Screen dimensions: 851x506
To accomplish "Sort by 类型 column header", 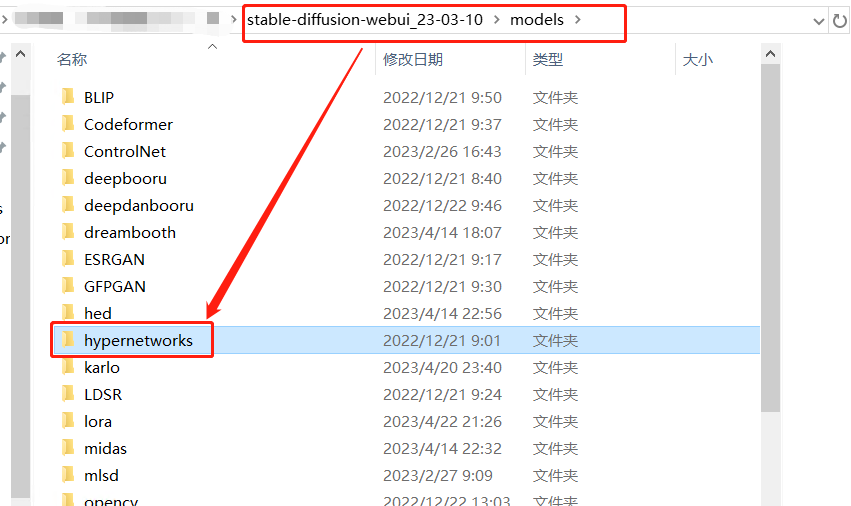I will [548, 60].
